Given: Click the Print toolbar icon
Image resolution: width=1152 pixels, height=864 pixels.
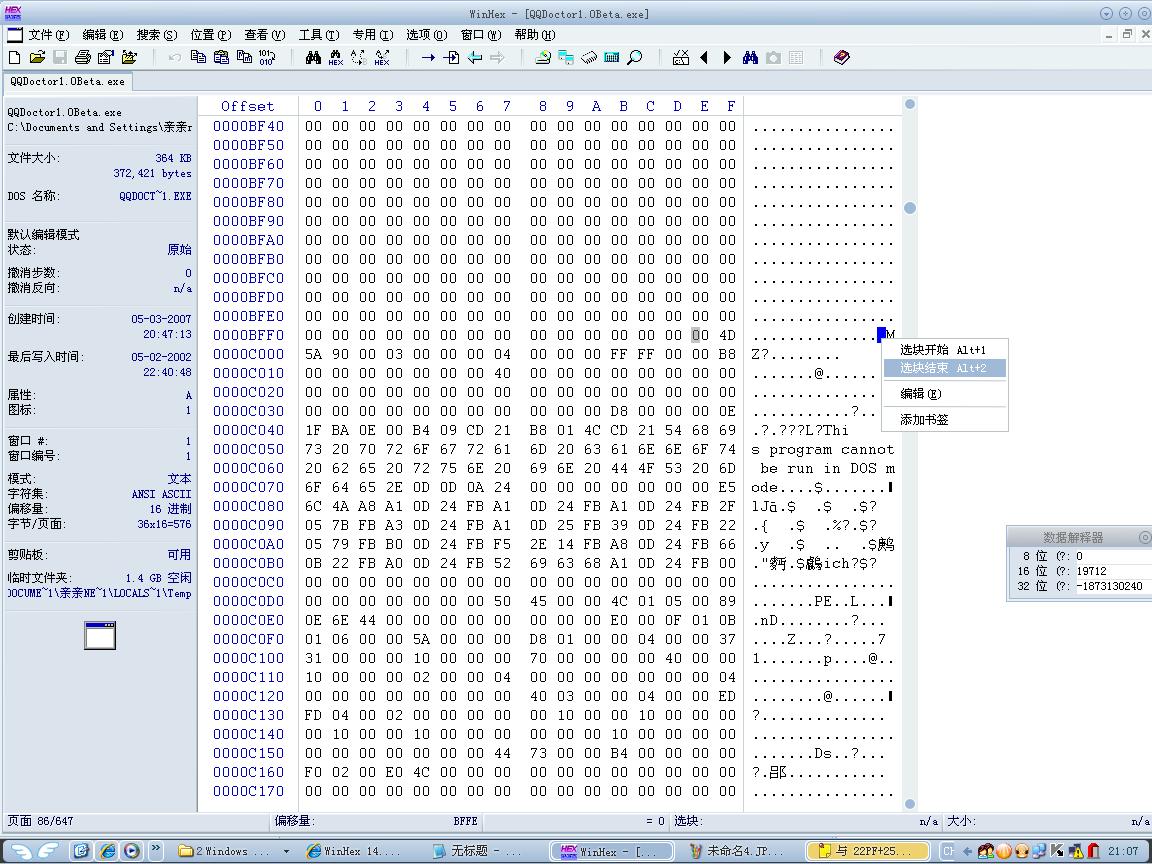Looking at the screenshot, I should coord(83,57).
